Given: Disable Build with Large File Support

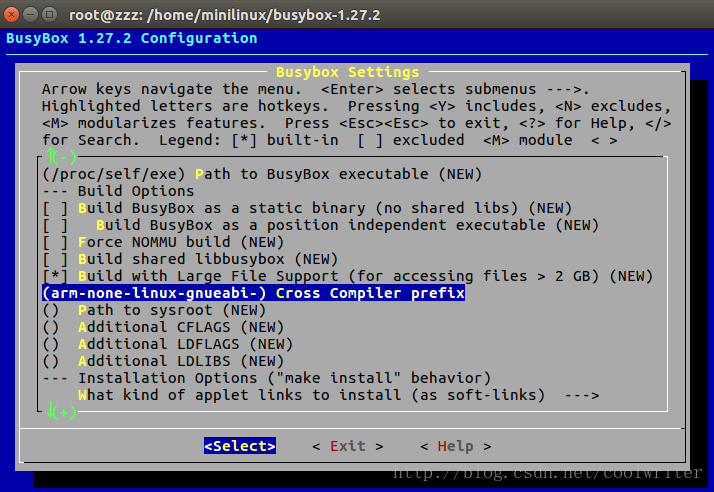Looking at the screenshot, I should pos(348,276).
